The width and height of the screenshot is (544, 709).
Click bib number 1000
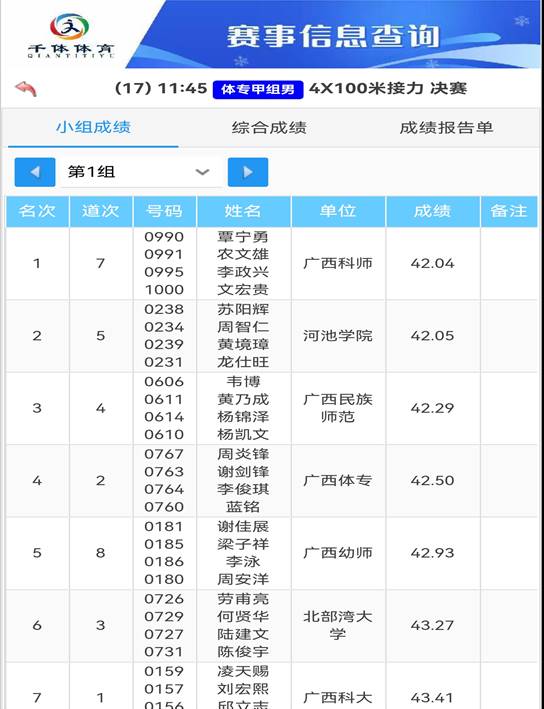(x=164, y=289)
